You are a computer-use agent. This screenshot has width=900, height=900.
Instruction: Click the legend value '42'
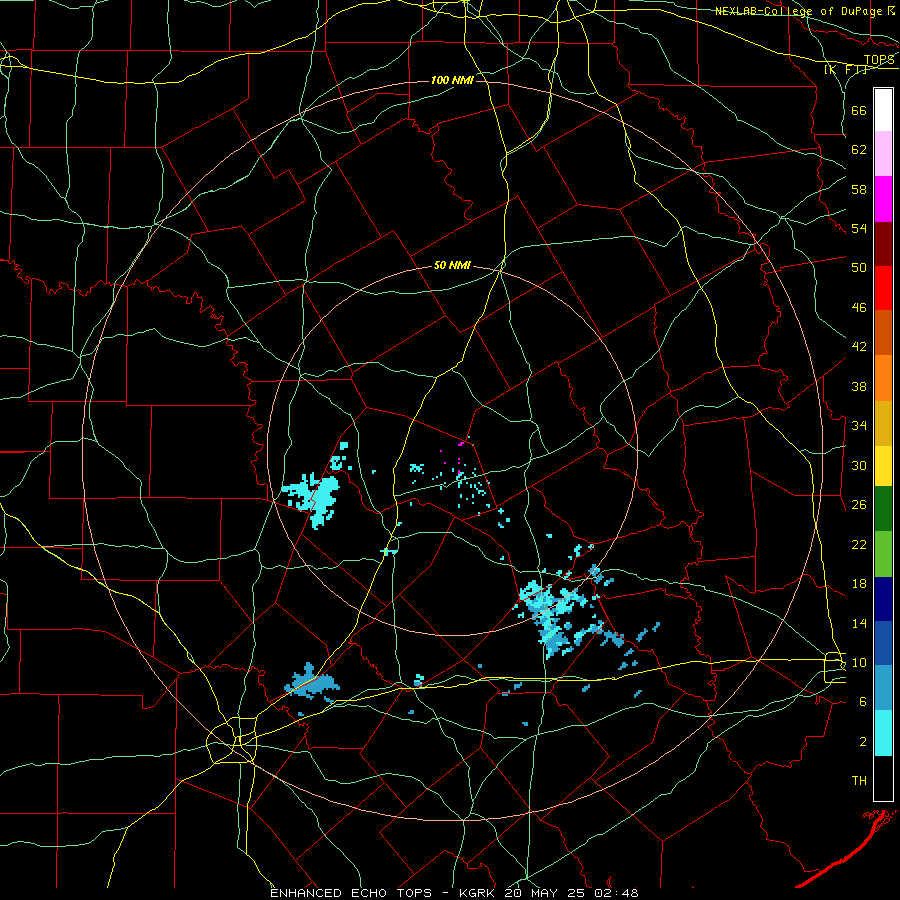(859, 347)
